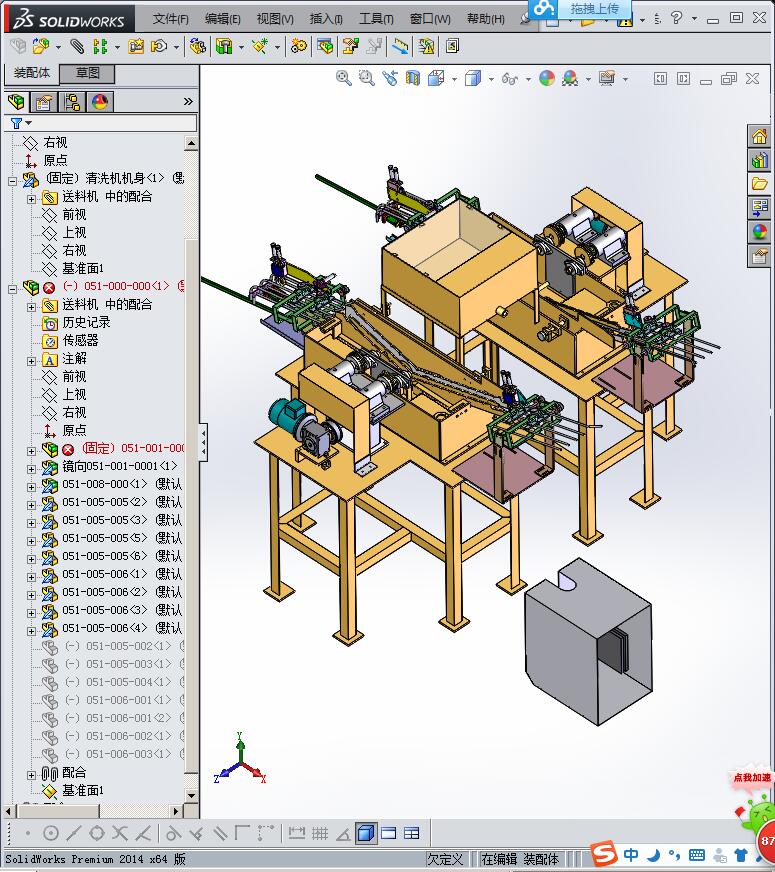The width and height of the screenshot is (775, 872).
Task: Click the Zoom to Area icon
Action: [366, 78]
